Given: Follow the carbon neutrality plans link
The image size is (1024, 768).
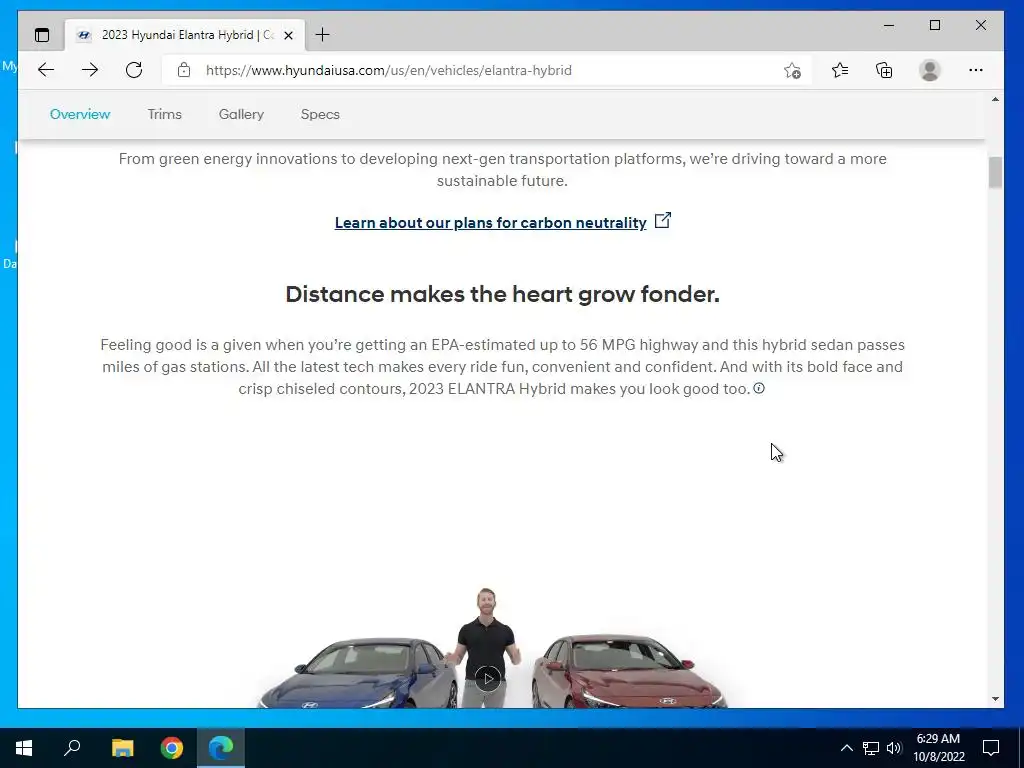Looking at the screenshot, I should [490, 222].
